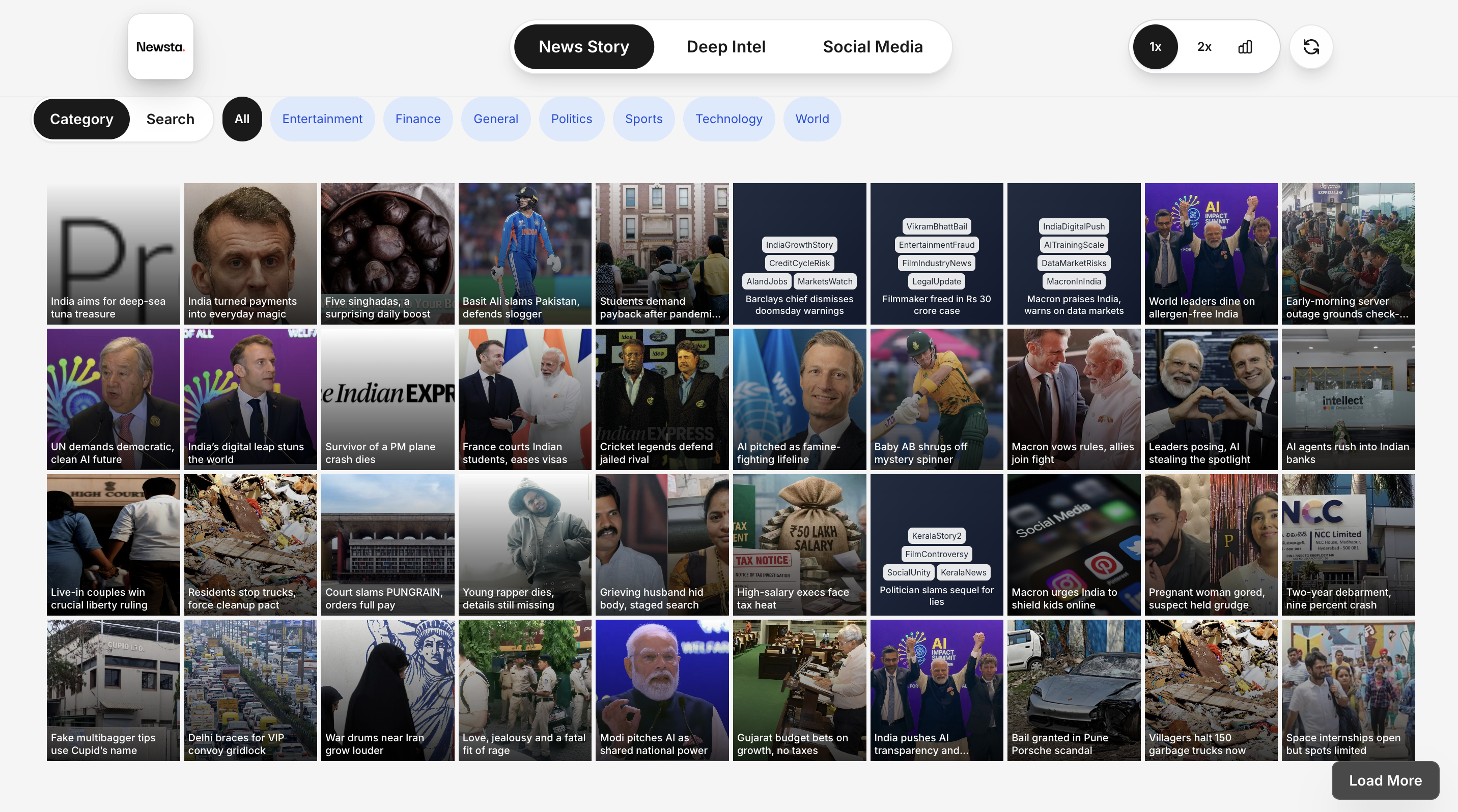Image resolution: width=1458 pixels, height=812 pixels.
Task: Switch to Social Media tab
Action: click(x=872, y=47)
